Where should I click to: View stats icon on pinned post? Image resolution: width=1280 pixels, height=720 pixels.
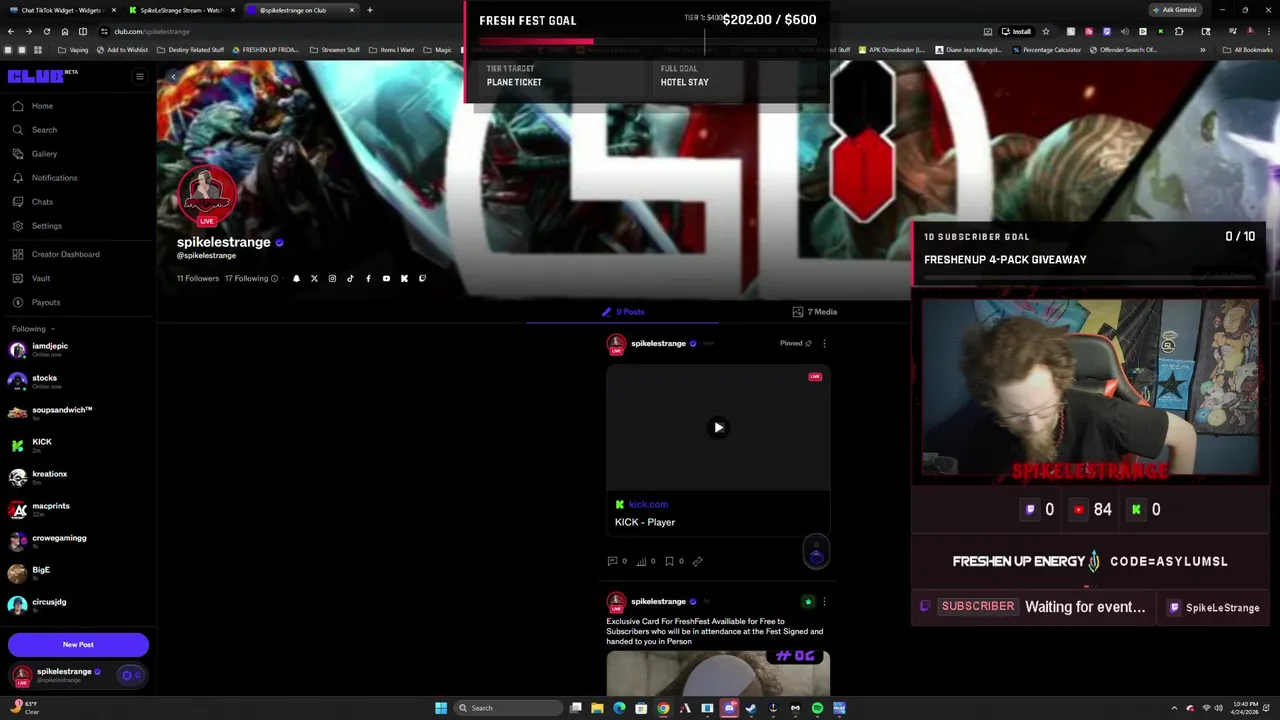646,561
